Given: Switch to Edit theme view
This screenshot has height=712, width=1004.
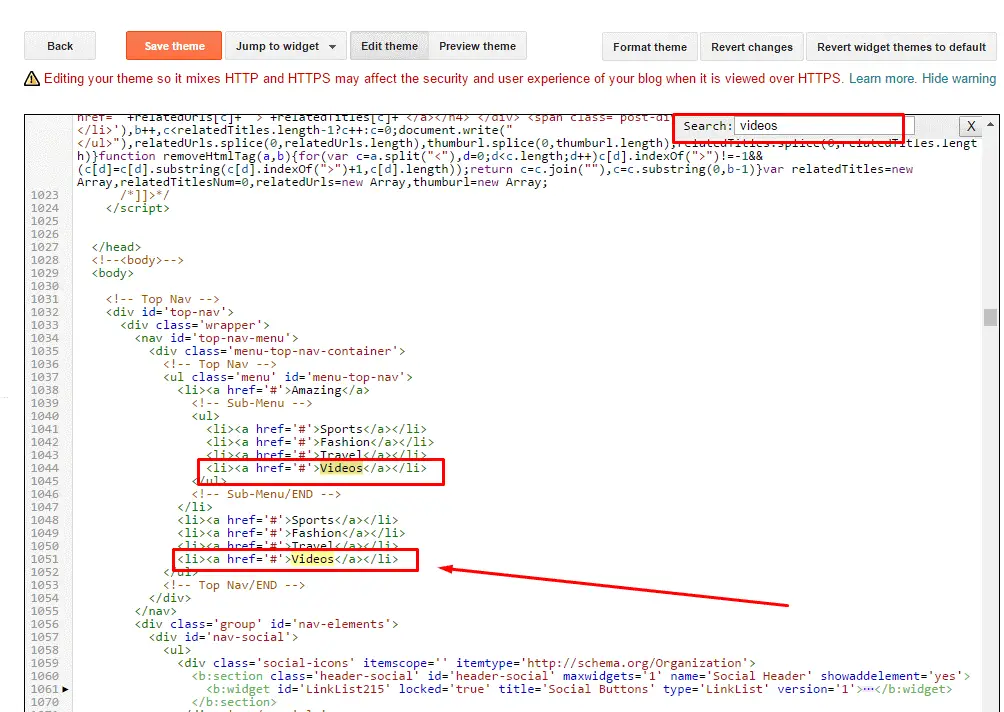Looking at the screenshot, I should (389, 46).
